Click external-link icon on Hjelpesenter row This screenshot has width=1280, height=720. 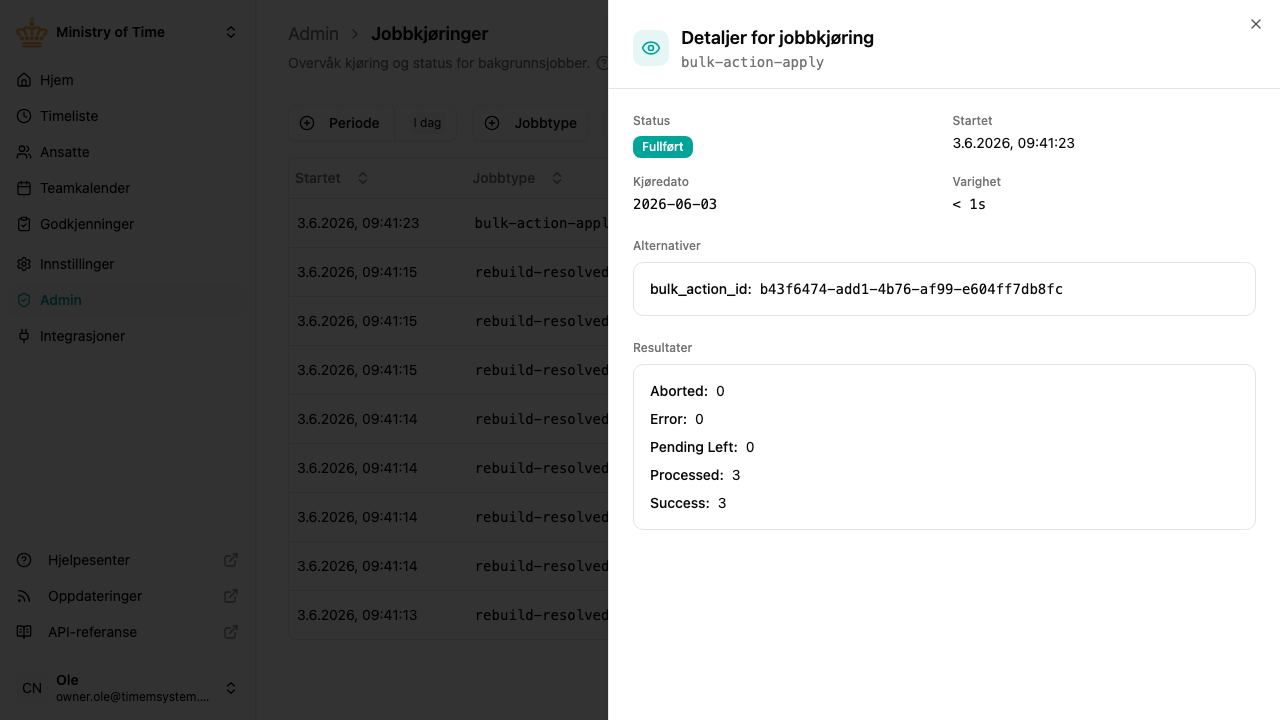[x=231, y=560]
